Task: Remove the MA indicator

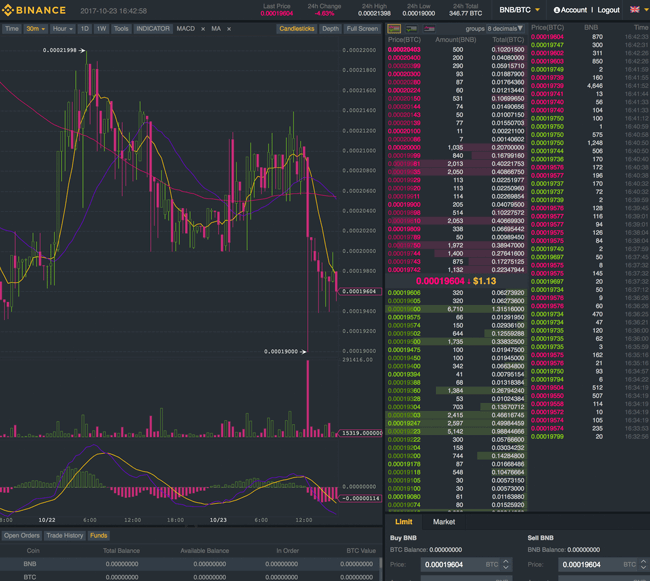Action: [x=229, y=29]
